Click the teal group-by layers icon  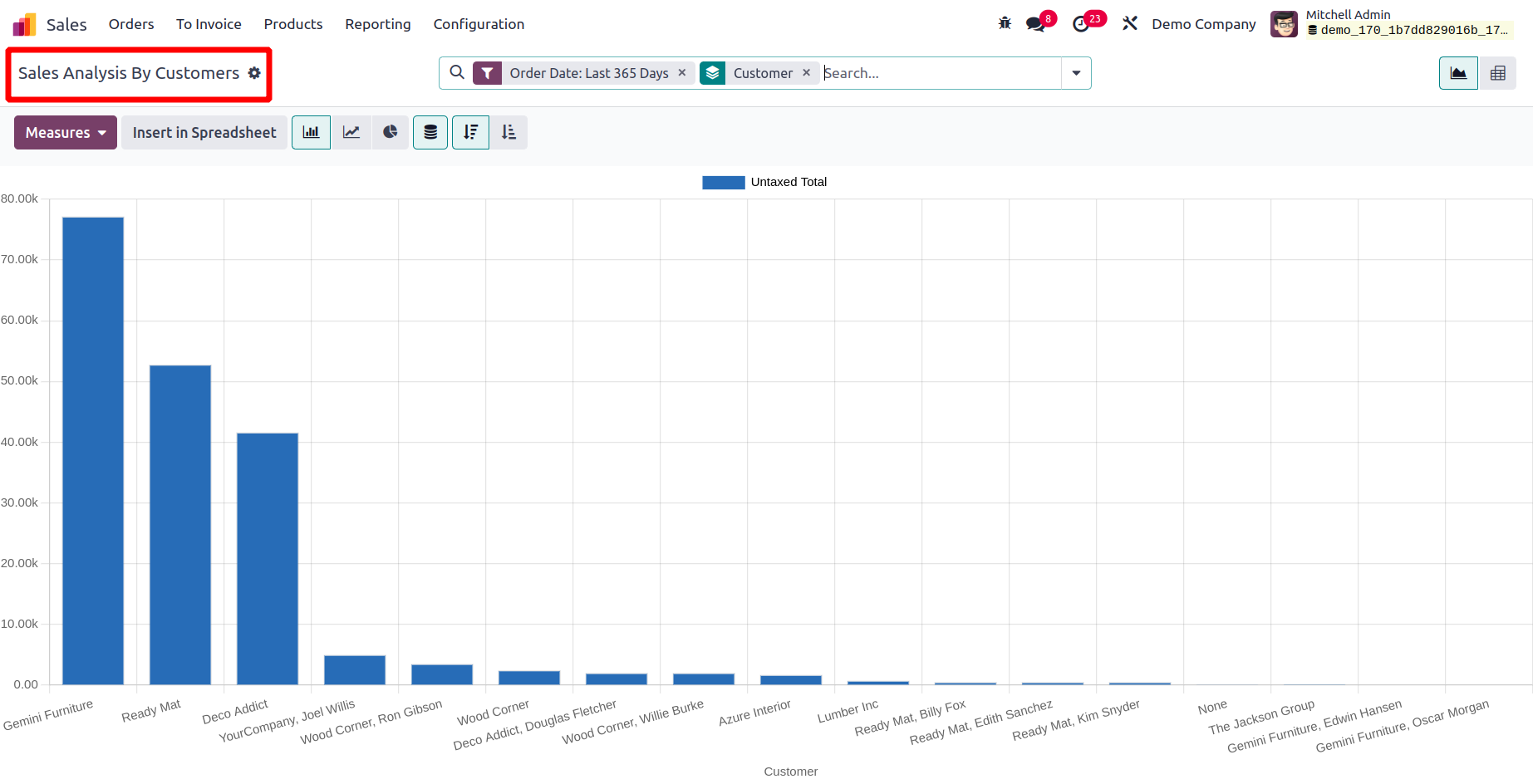(713, 73)
